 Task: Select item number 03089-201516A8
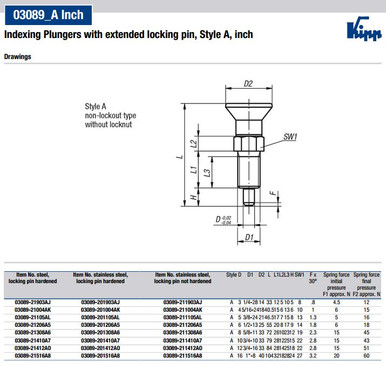pyautogui.click(x=100, y=356)
